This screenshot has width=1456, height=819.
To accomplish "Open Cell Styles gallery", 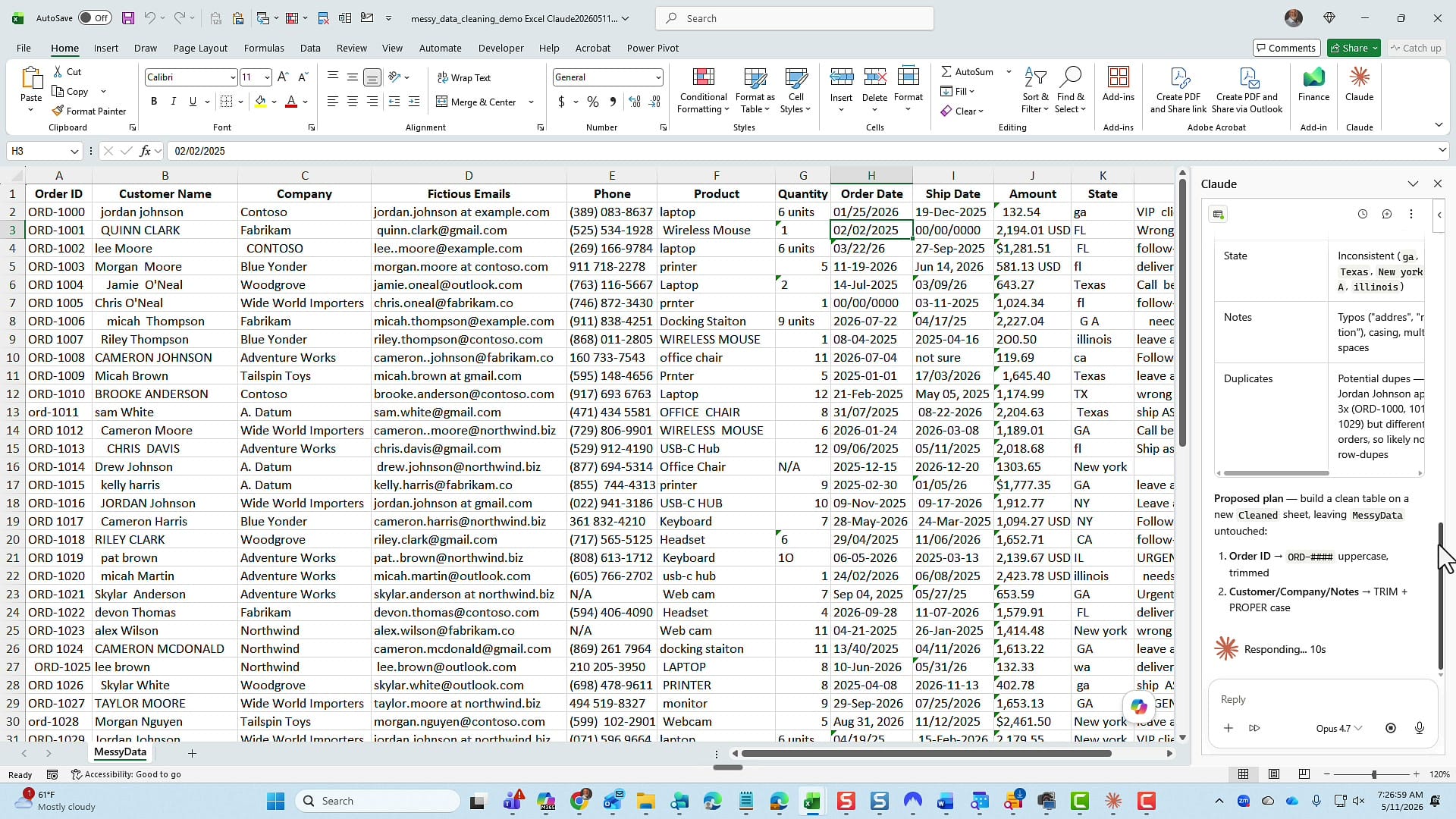I will tap(795, 91).
